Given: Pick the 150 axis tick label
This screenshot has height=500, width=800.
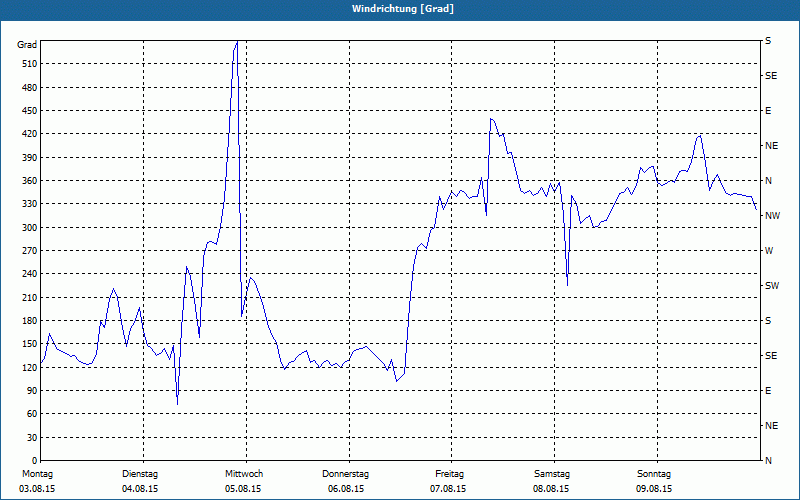Looking at the screenshot, I should click(x=31, y=344).
